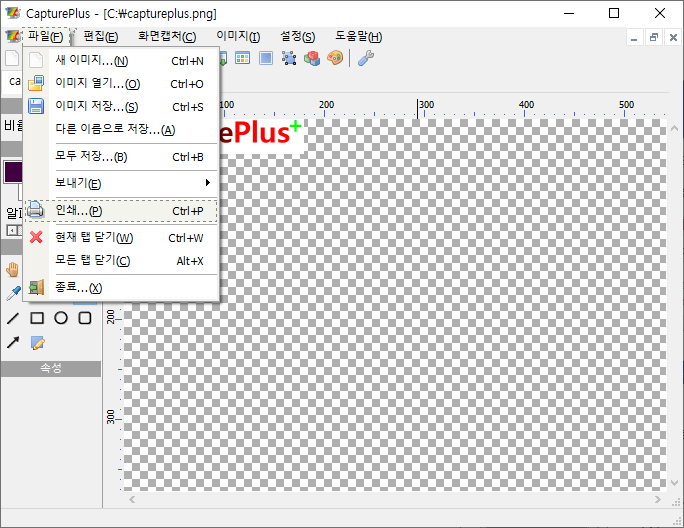Click the wrench settings toolbar icon

coord(365,58)
